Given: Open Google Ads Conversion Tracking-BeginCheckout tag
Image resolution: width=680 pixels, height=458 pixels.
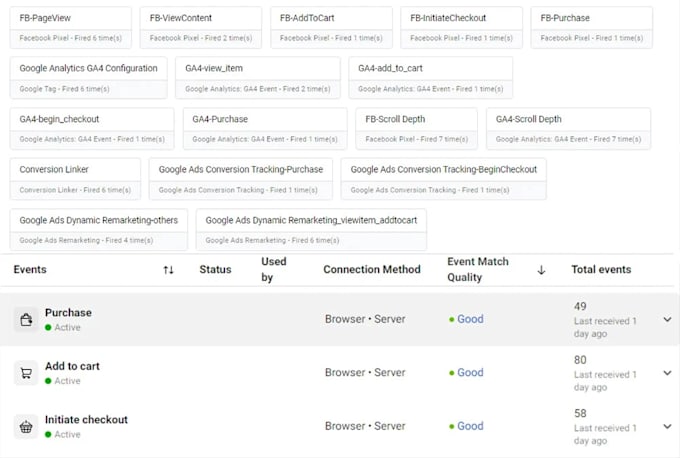Looking at the screenshot, I should [444, 179].
